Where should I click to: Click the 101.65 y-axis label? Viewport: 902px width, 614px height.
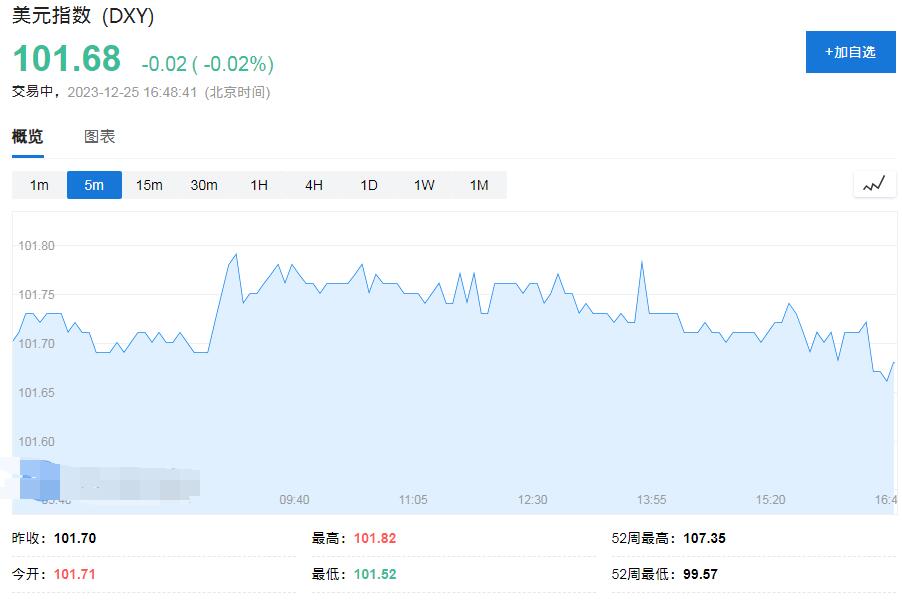click(x=36, y=392)
